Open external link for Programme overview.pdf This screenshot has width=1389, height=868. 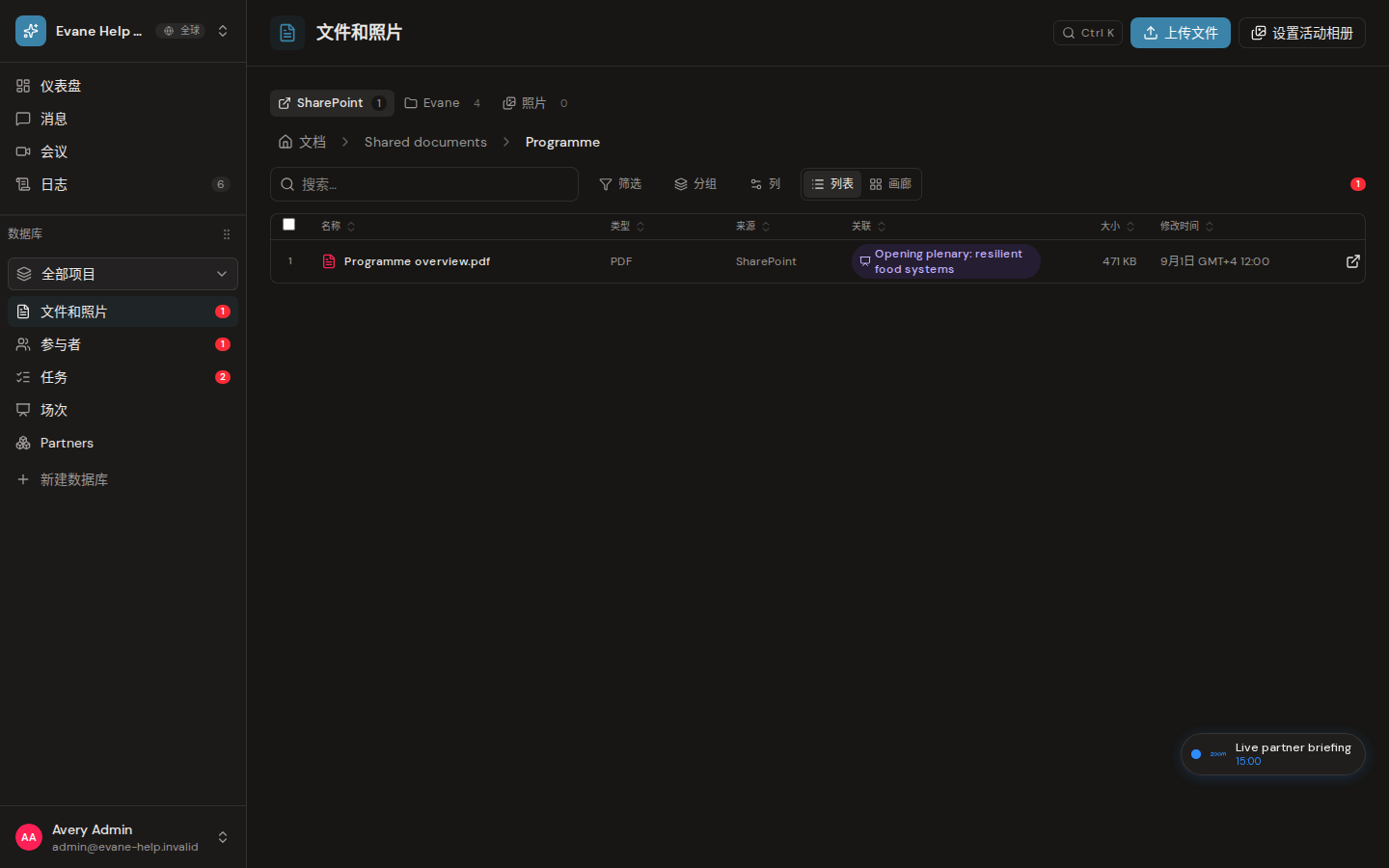pos(1353,261)
